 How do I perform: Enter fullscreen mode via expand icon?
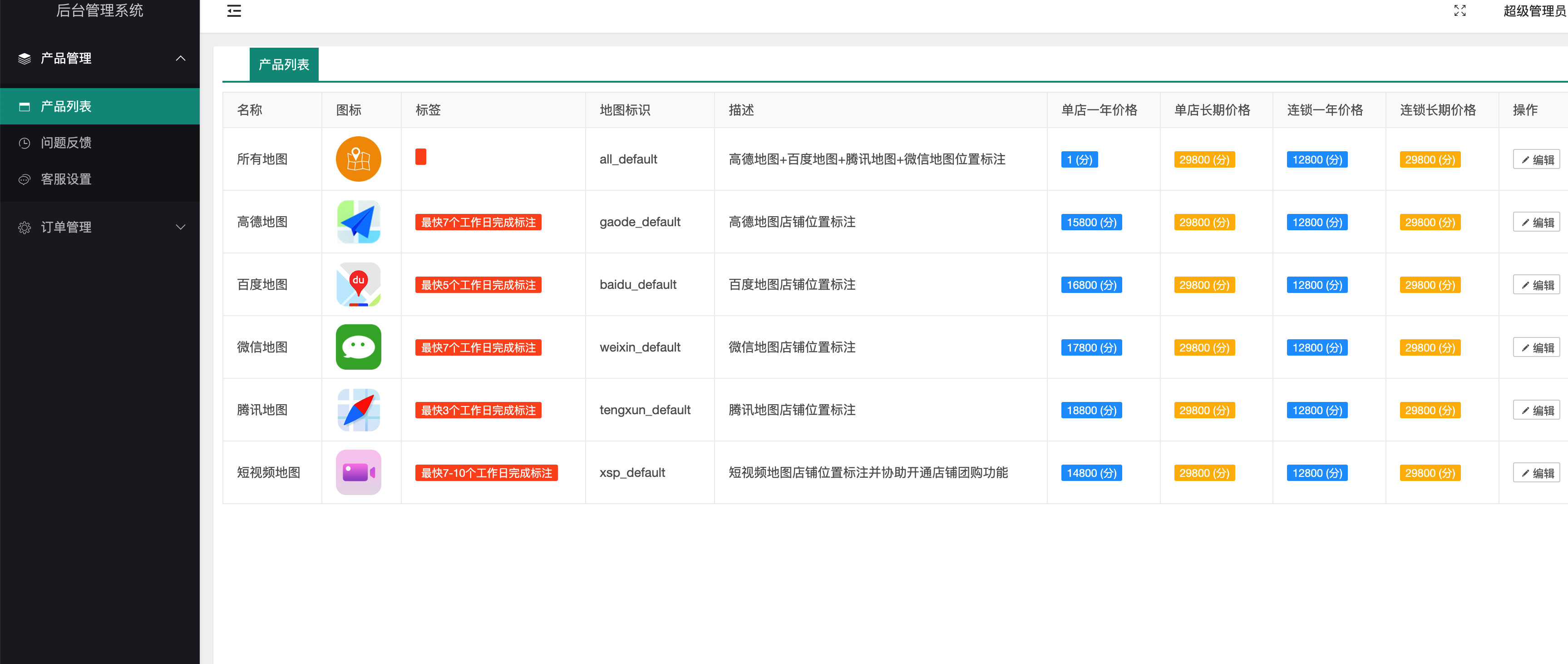click(1460, 10)
